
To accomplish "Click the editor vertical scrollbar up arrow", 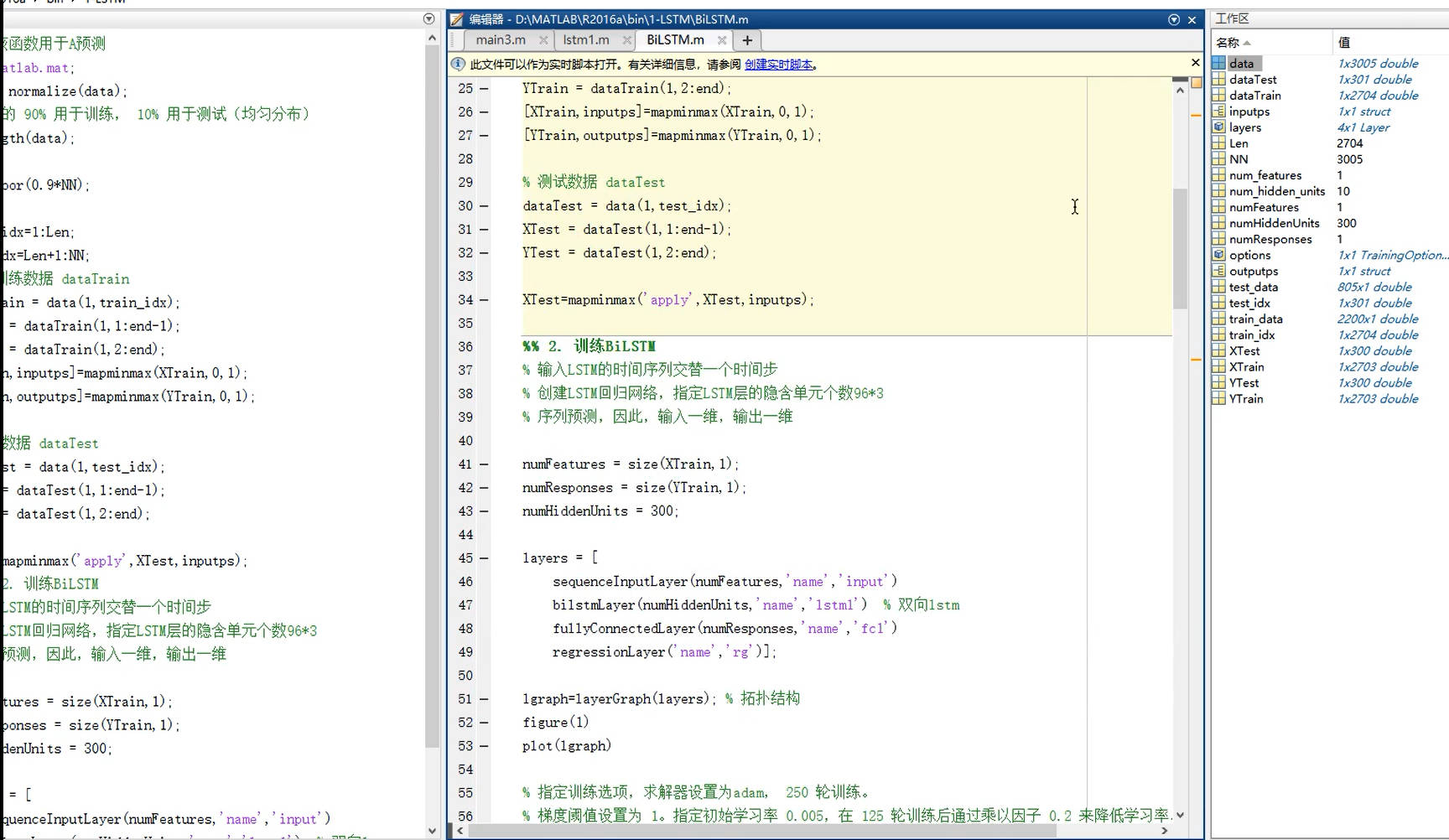I will pyautogui.click(x=1180, y=90).
